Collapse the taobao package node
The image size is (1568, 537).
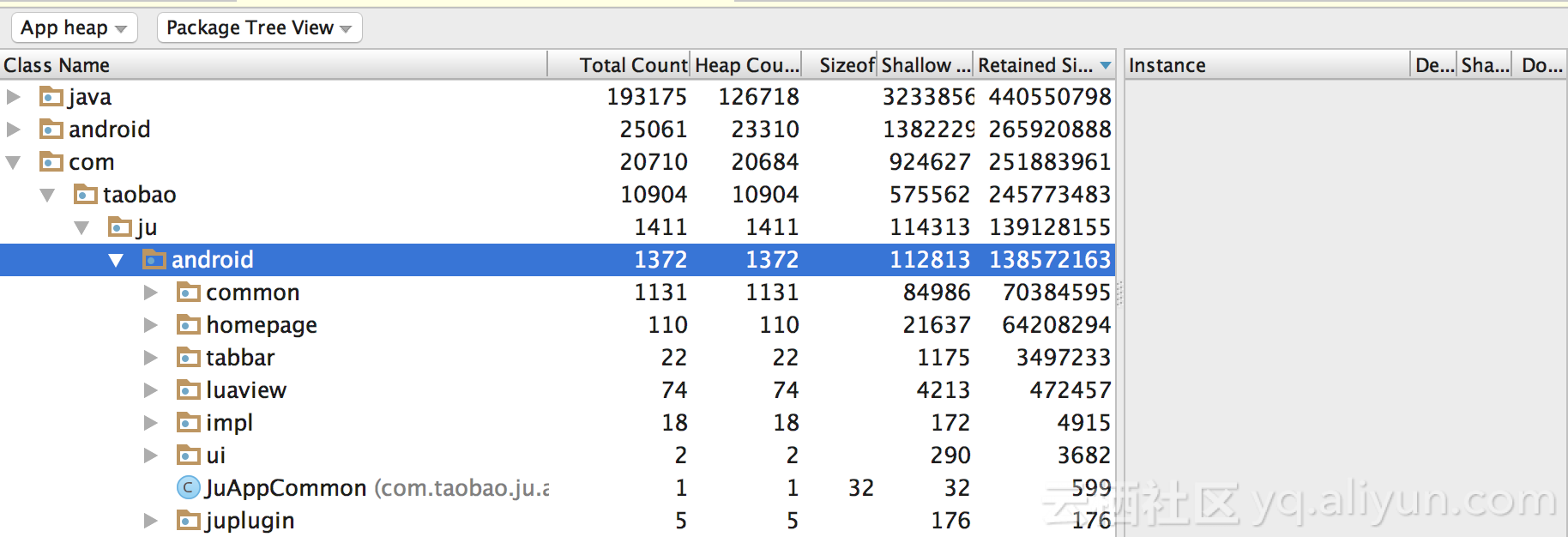point(47,195)
